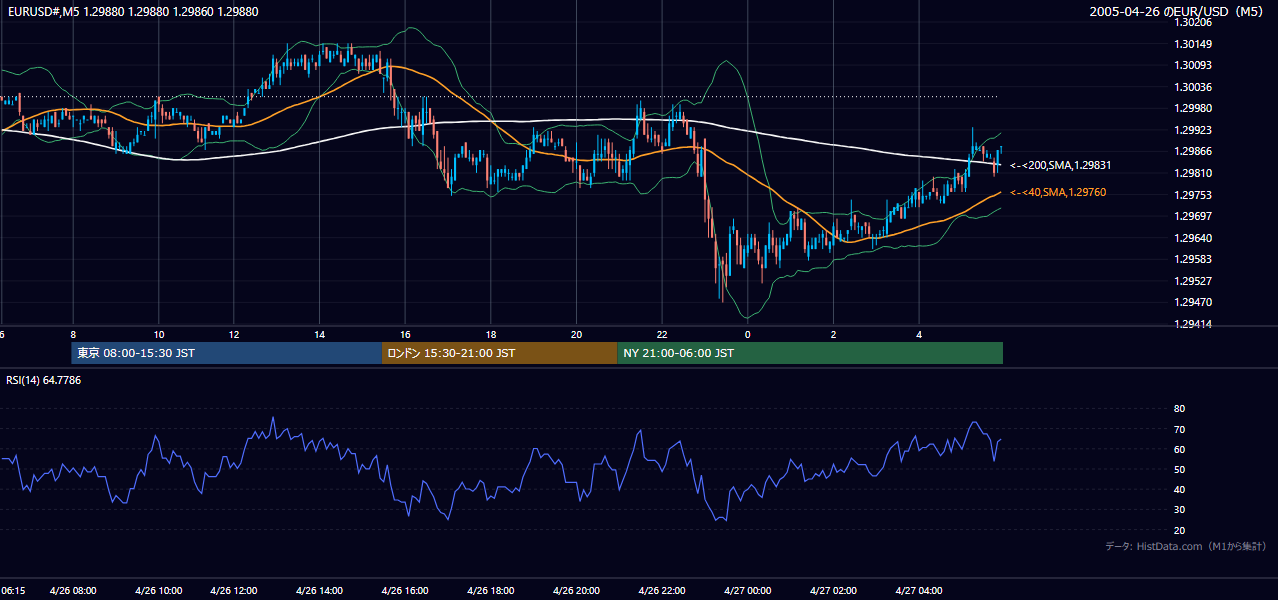Image resolution: width=1278 pixels, height=600 pixels.
Task: Click the 4/26 22:00 time axis label
Action: coord(662,591)
